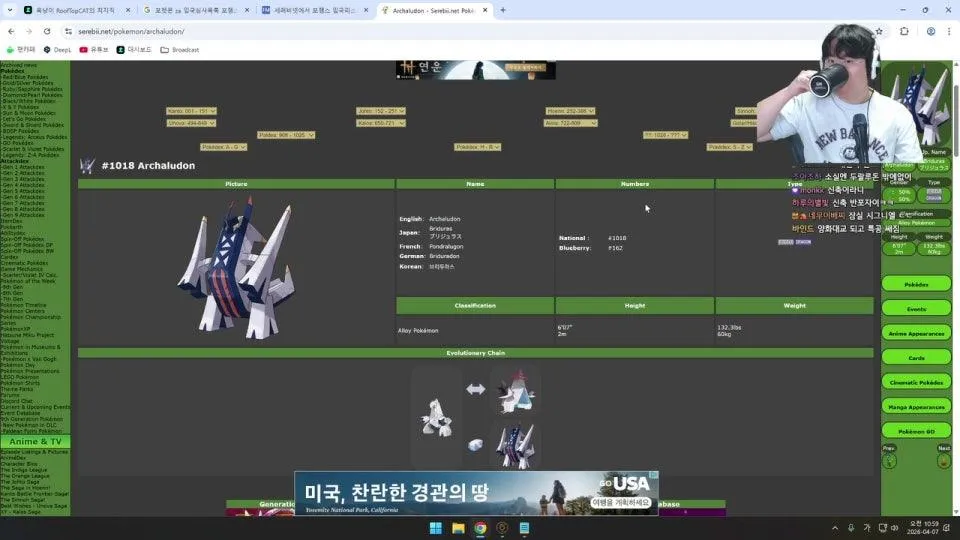Viewport: 960px width, 540px height.
Task: Open the taskbar clock and date
Action: [921, 528]
